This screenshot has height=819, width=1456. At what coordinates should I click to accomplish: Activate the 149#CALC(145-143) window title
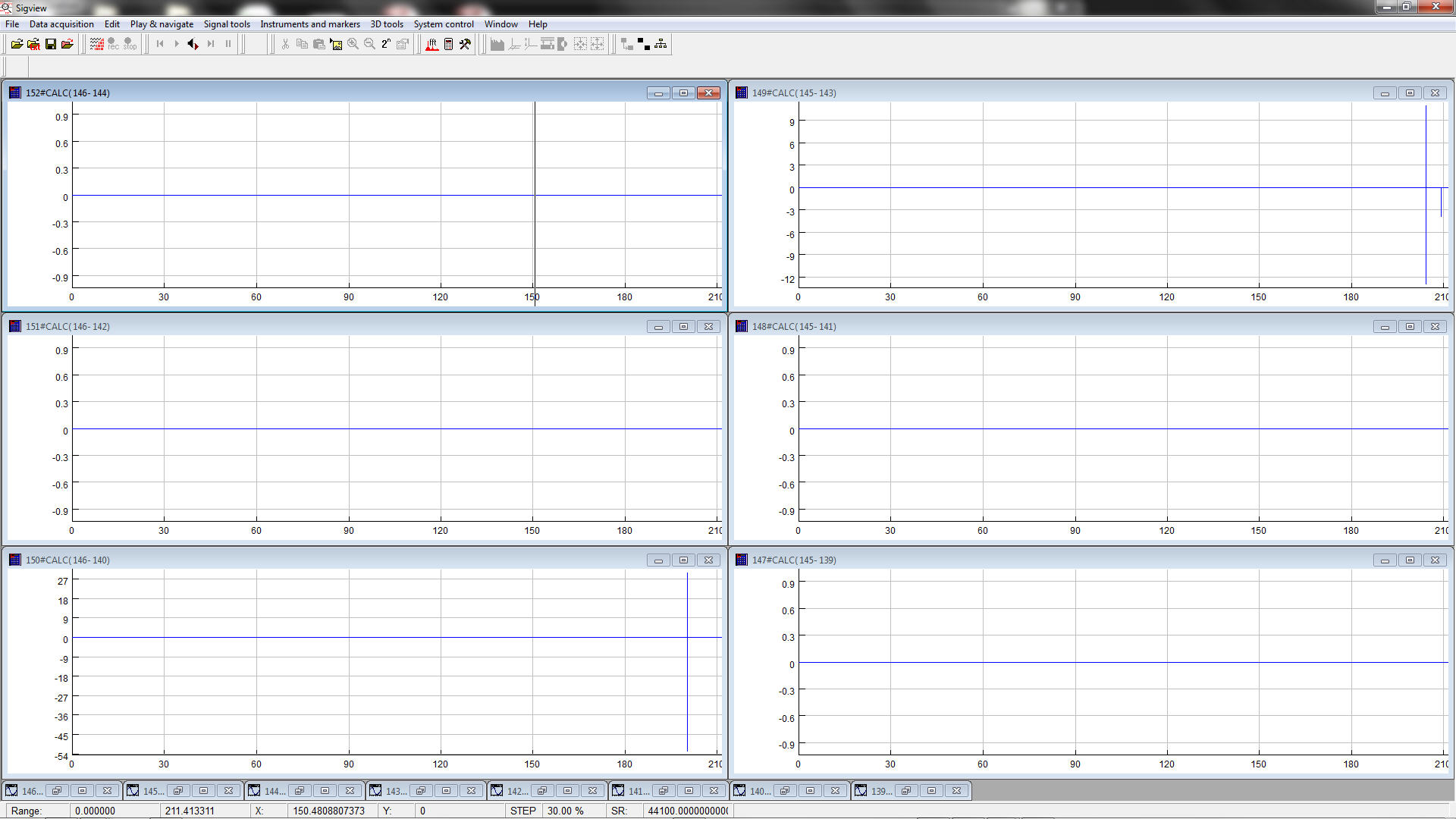794,93
